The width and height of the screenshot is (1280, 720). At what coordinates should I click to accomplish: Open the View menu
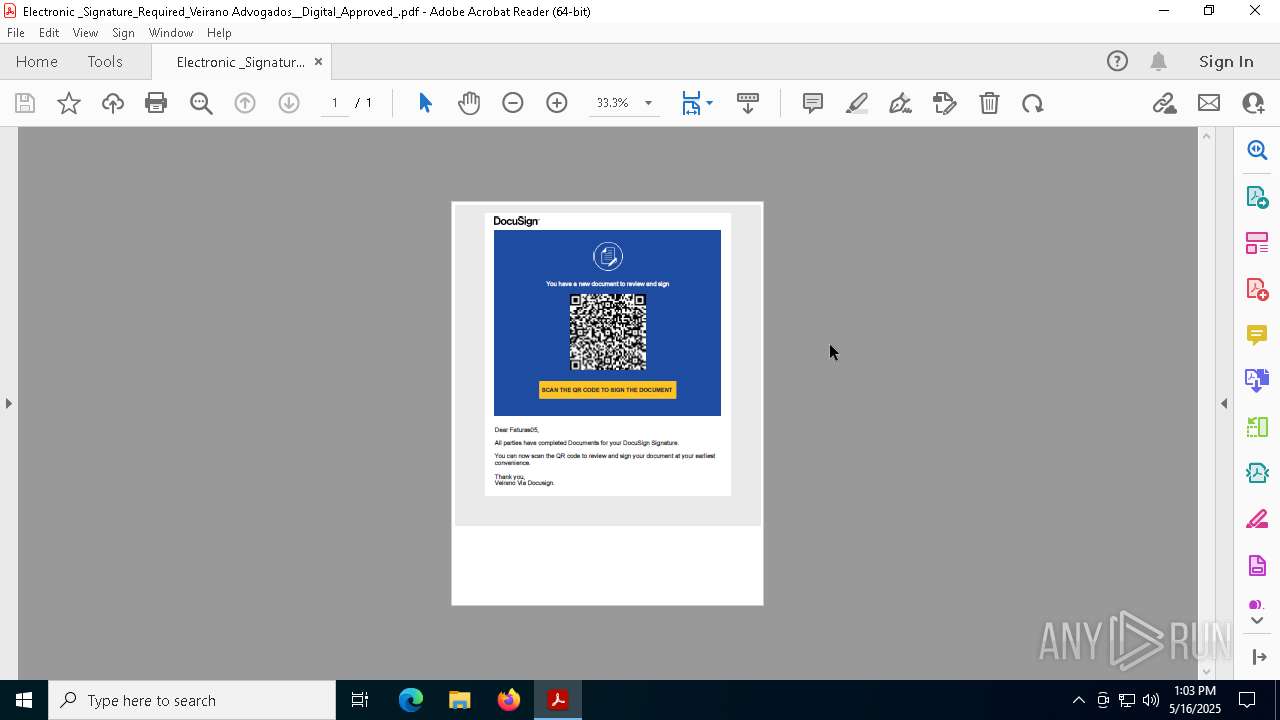[x=85, y=33]
